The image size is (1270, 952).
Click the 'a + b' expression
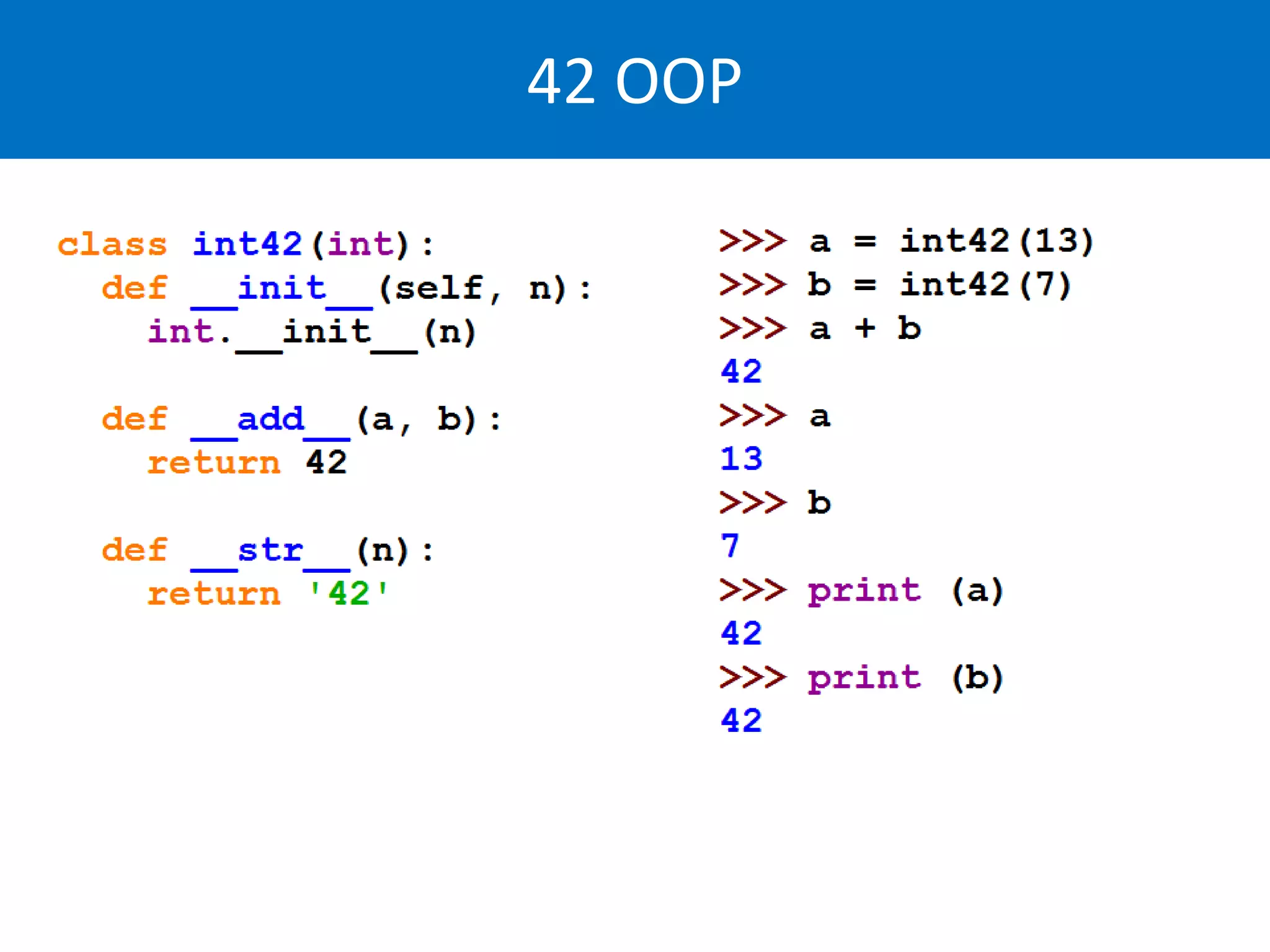pyautogui.click(x=864, y=328)
